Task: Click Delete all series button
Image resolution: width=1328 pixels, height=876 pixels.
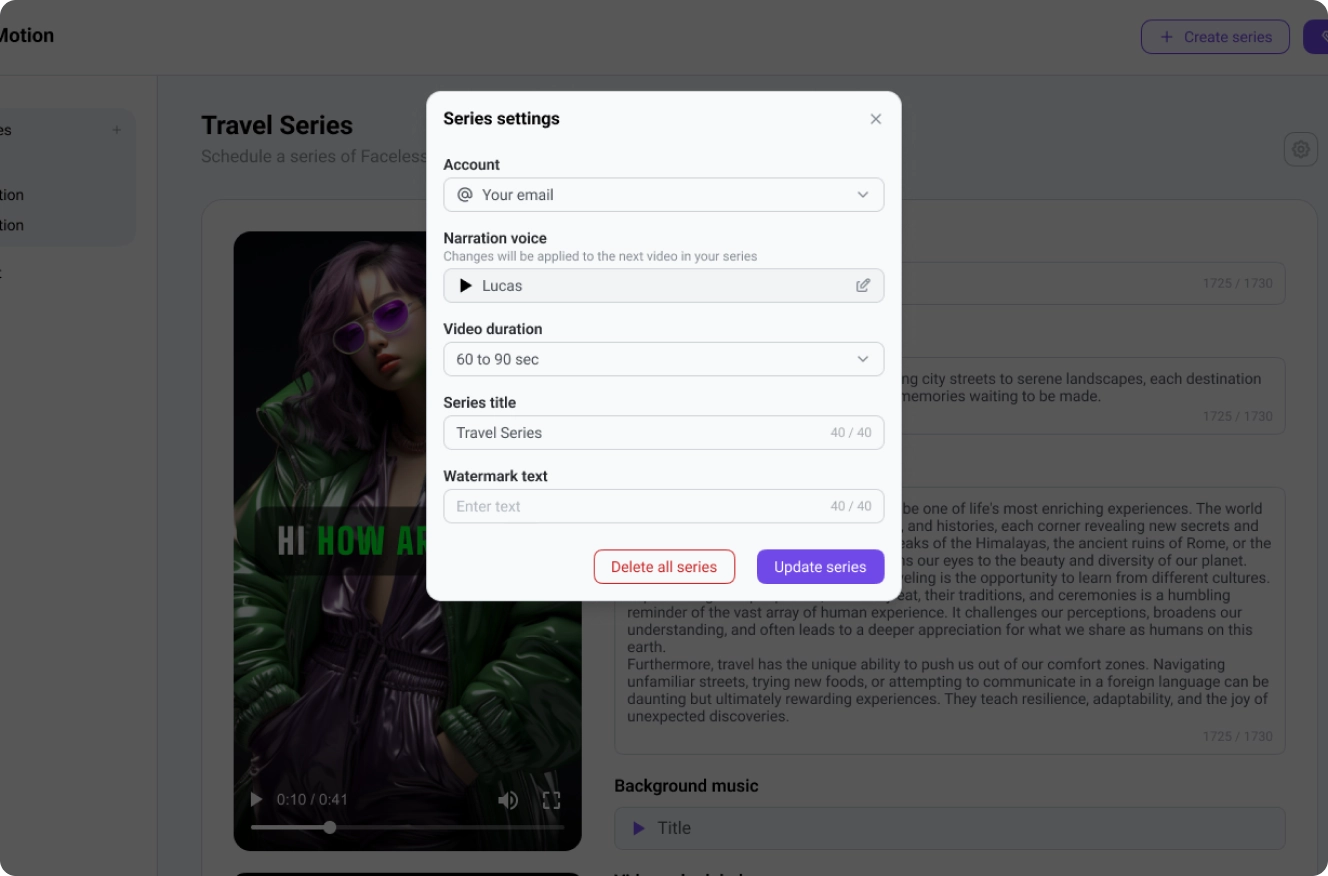Action: [x=664, y=567]
